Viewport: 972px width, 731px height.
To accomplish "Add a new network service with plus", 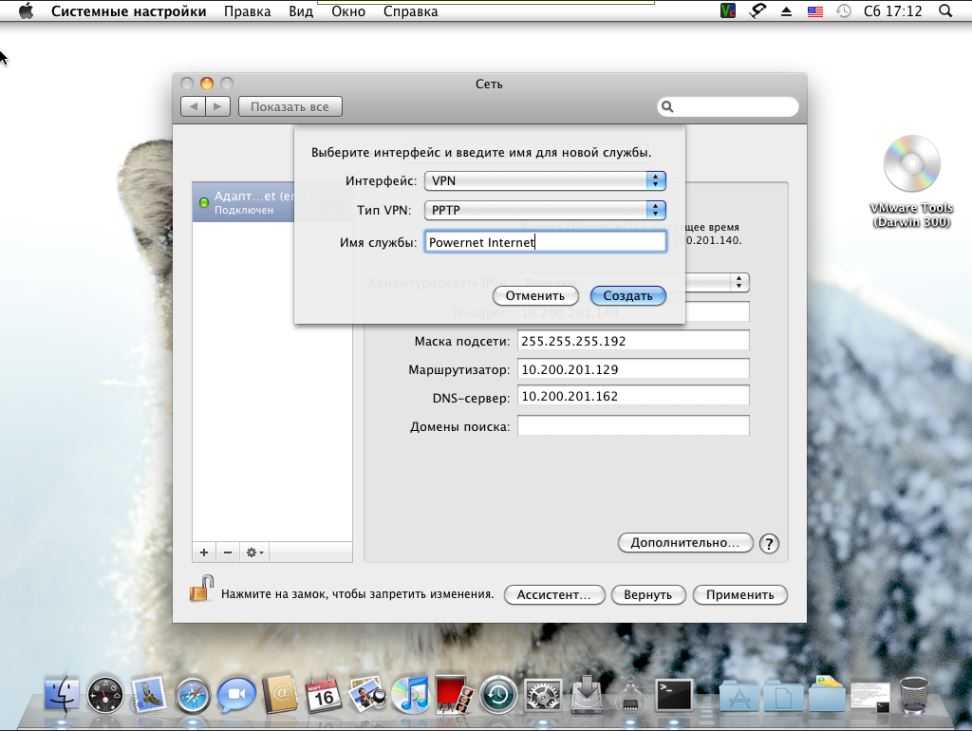I will (204, 552).
